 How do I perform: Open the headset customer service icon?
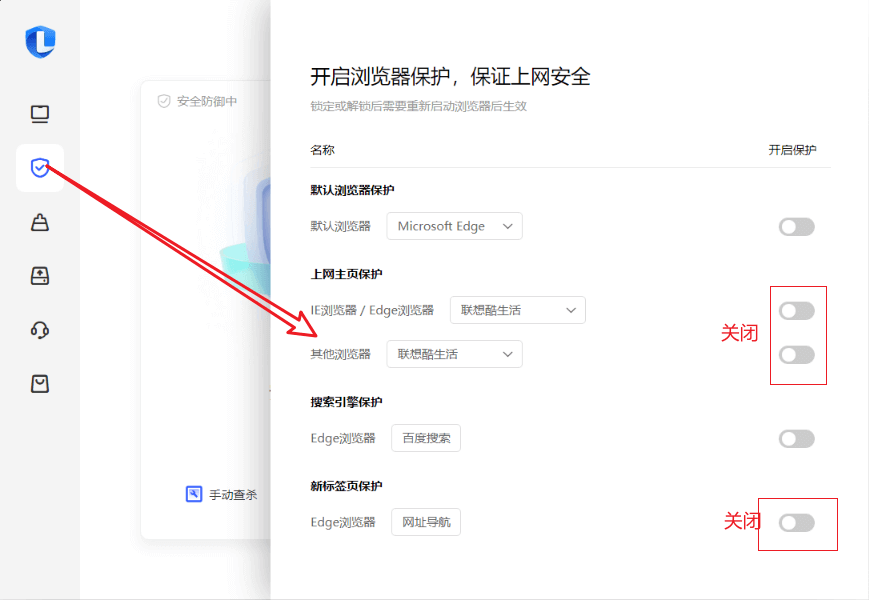coord(40,330)
